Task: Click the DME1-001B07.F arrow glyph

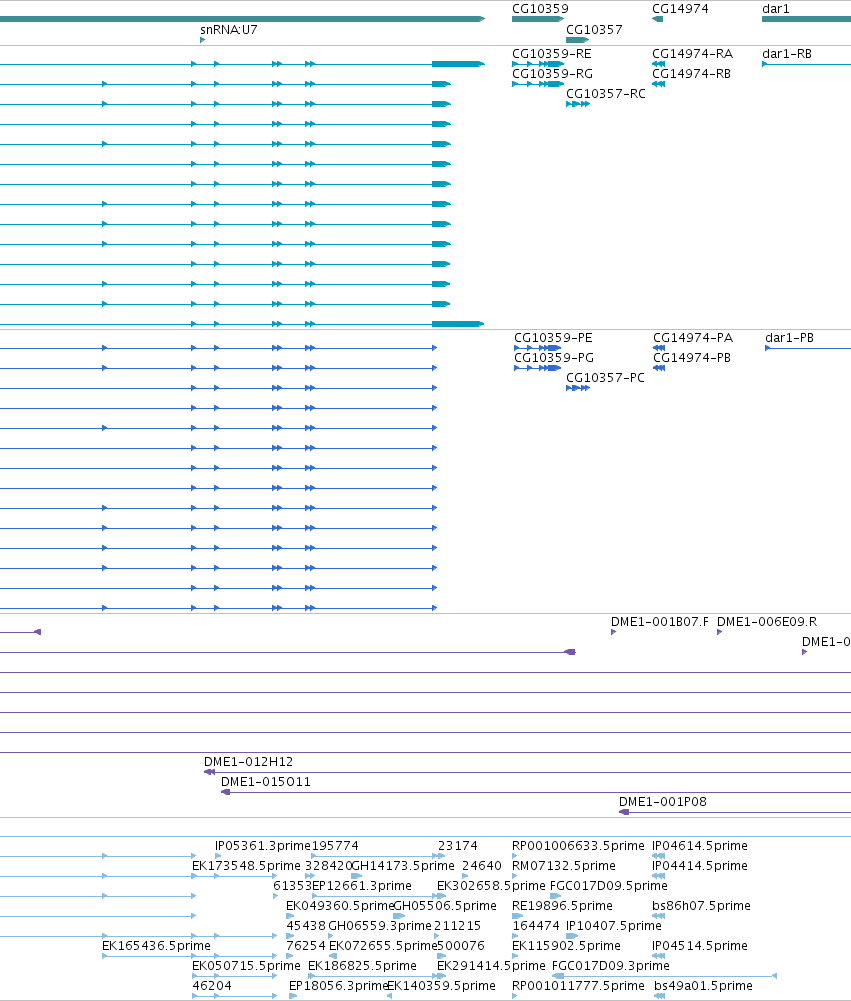Action: [x=614, y=632]
